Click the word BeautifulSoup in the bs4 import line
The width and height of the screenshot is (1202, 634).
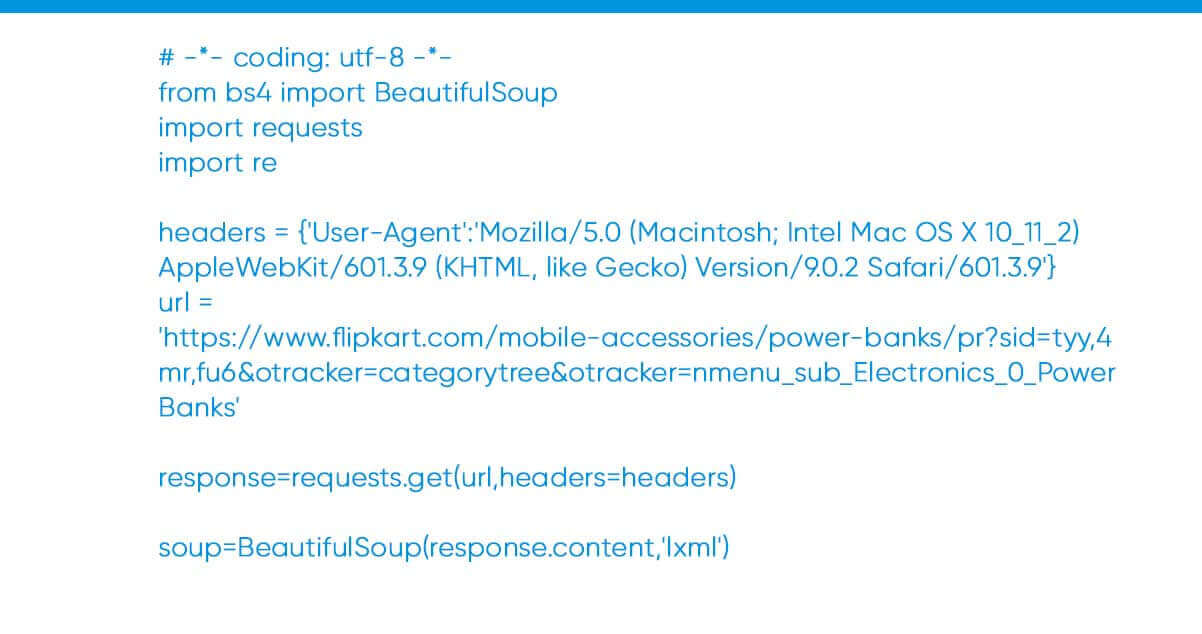(466, 93)
